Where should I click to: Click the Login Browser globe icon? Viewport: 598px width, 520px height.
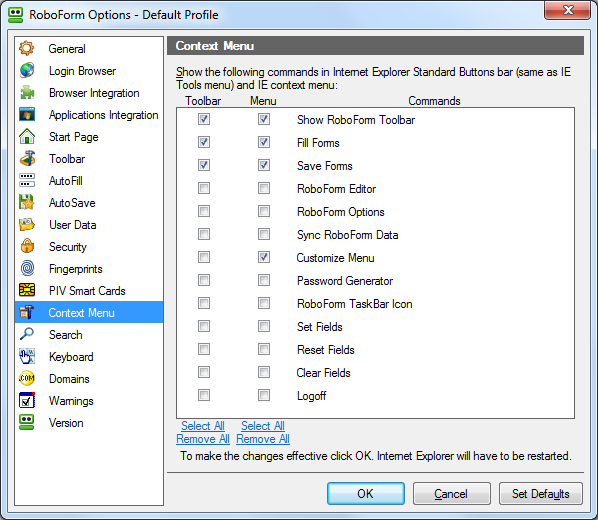pyautogui.click(x=27, y=71)
